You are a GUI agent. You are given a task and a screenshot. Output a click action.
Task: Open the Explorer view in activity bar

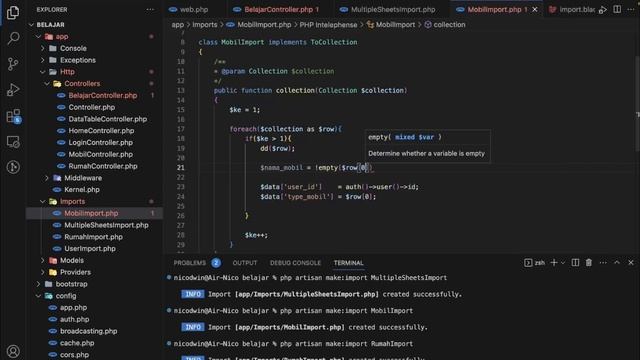[x=13, y=13]
